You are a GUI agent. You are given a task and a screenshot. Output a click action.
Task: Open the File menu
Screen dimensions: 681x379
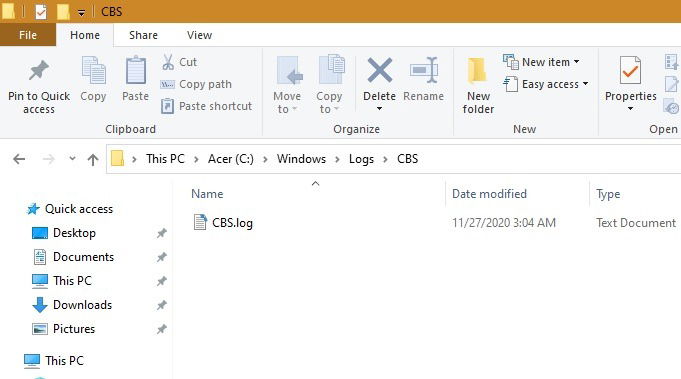(x=28, y=35)
